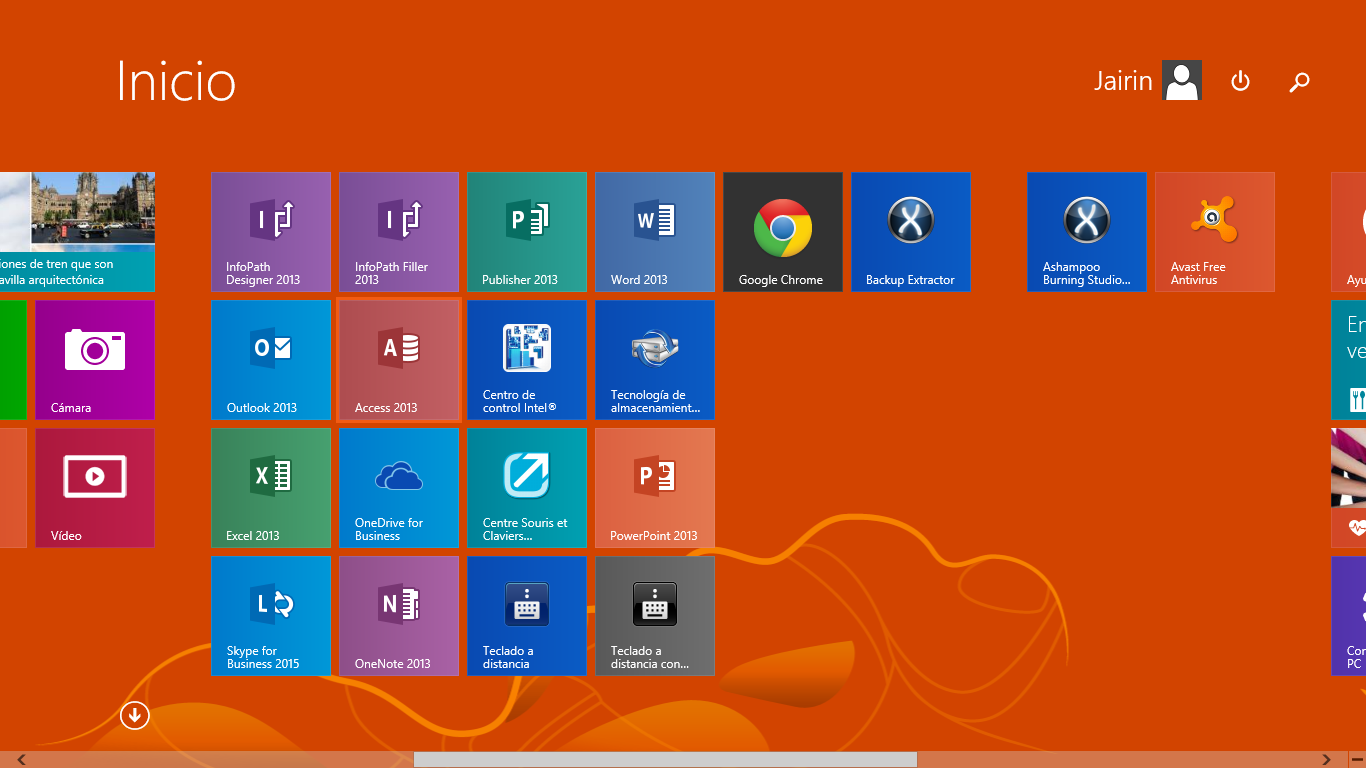Open Avast Free Antivirus
The height and width of the screenshot is (768, 1366).
click(x=1215, y=231)
